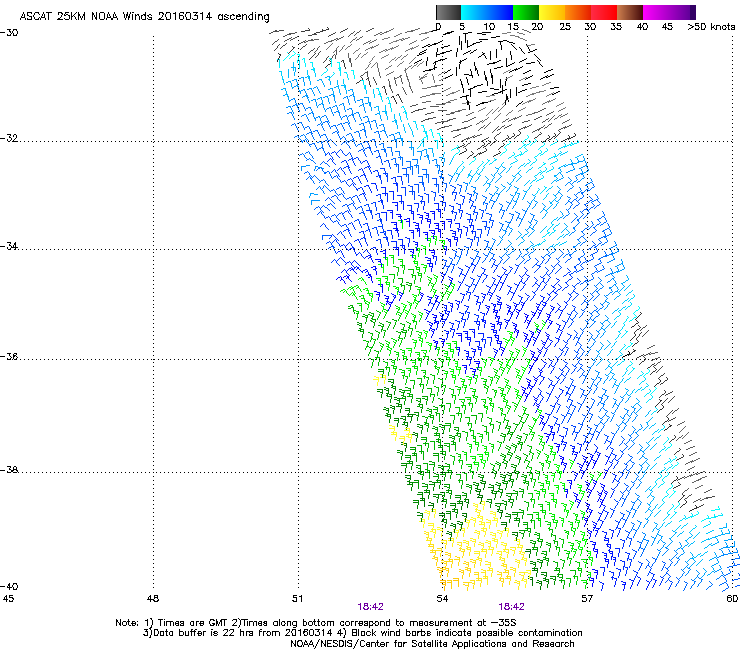Click the "Data buffer is 22 hrs" note

(x=362, y=633)
